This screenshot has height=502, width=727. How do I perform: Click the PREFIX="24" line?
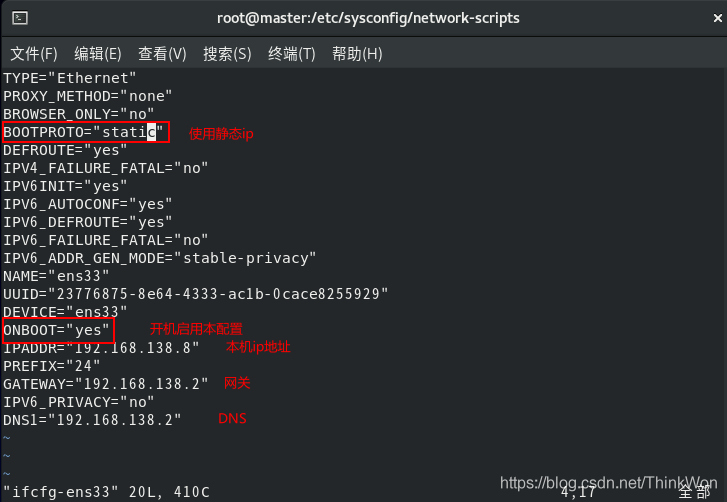click(44, 366)
